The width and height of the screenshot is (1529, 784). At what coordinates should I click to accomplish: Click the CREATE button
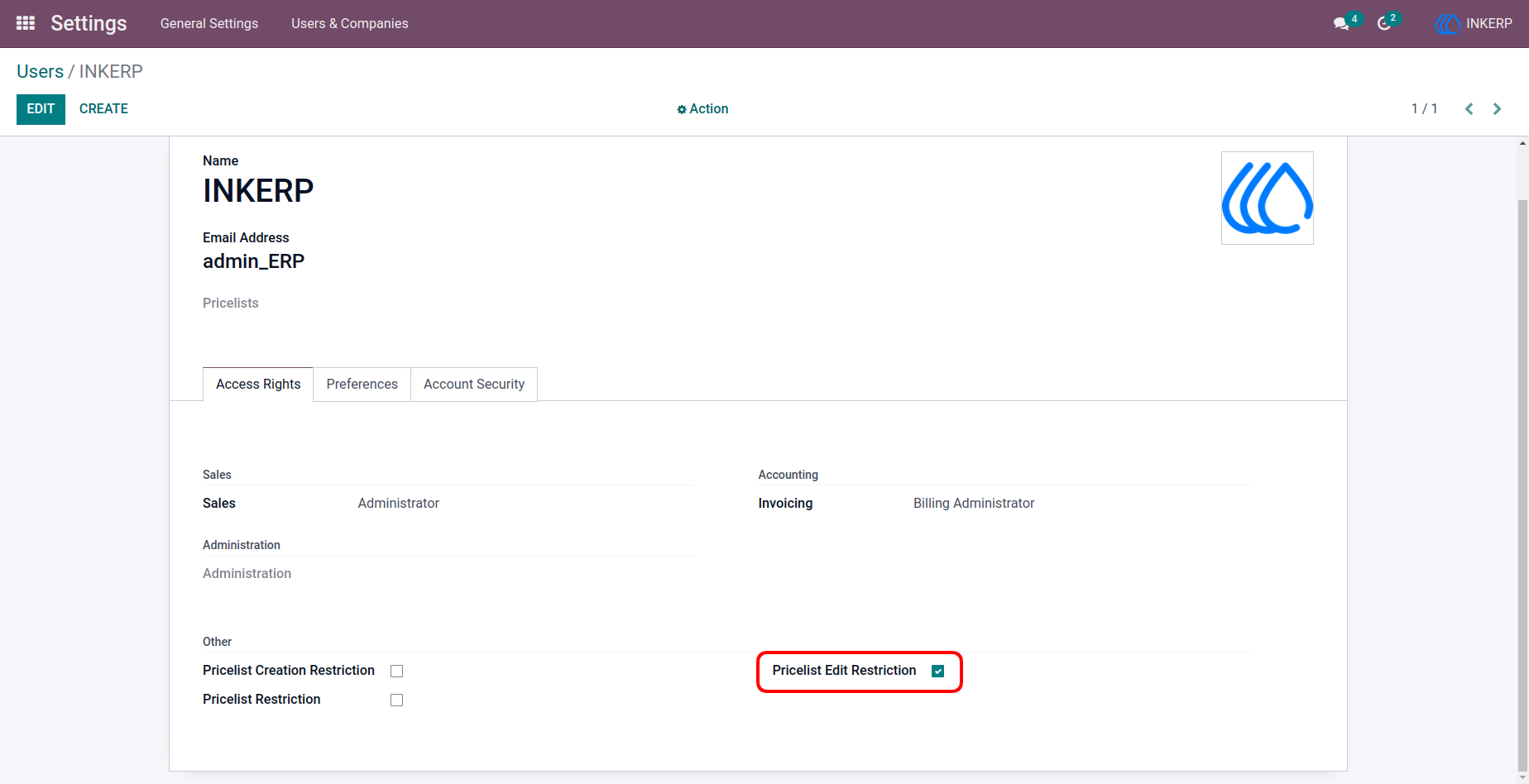(x=103, y=109)
